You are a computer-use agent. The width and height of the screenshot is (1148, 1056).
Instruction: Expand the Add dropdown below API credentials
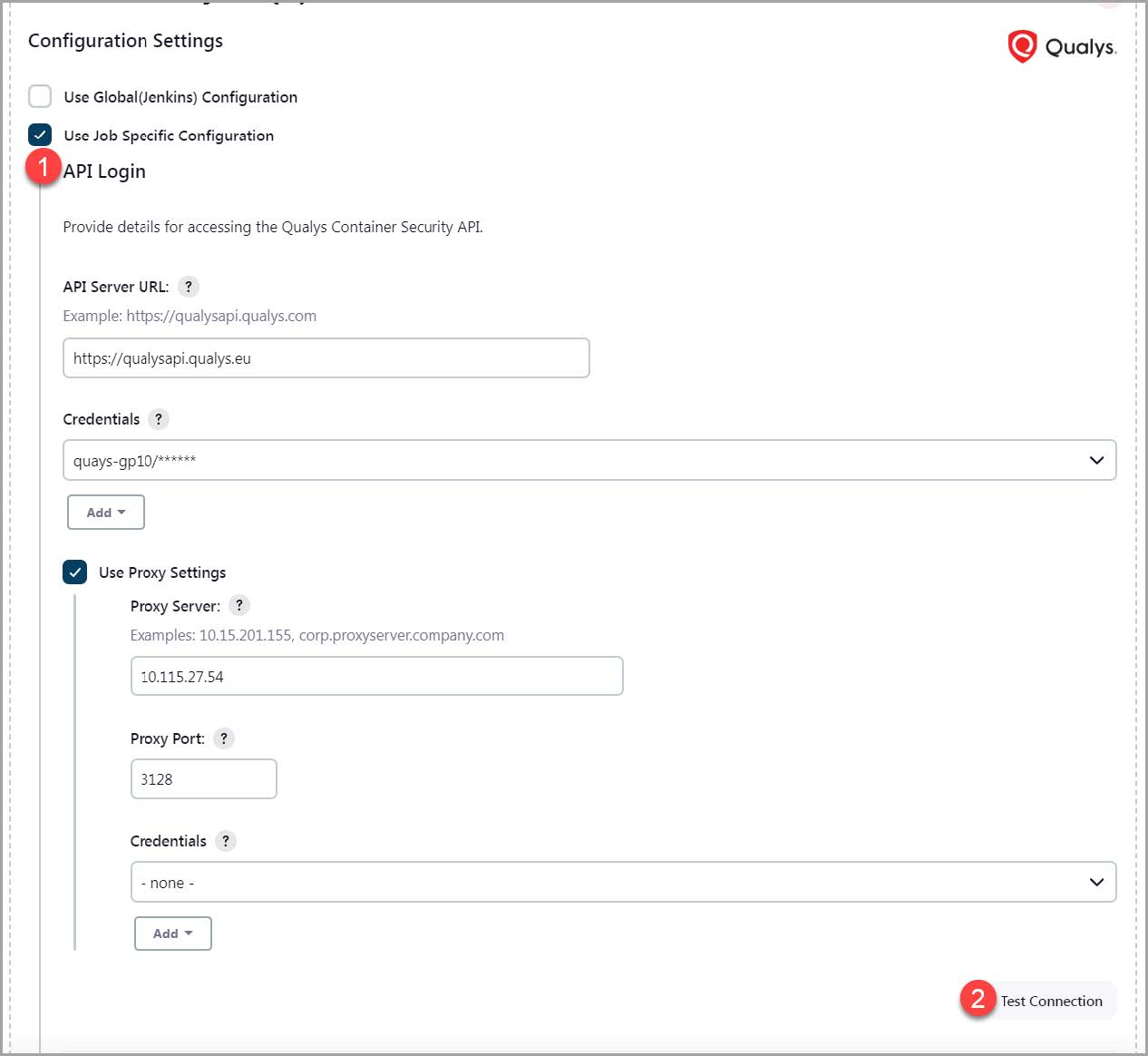105,512
